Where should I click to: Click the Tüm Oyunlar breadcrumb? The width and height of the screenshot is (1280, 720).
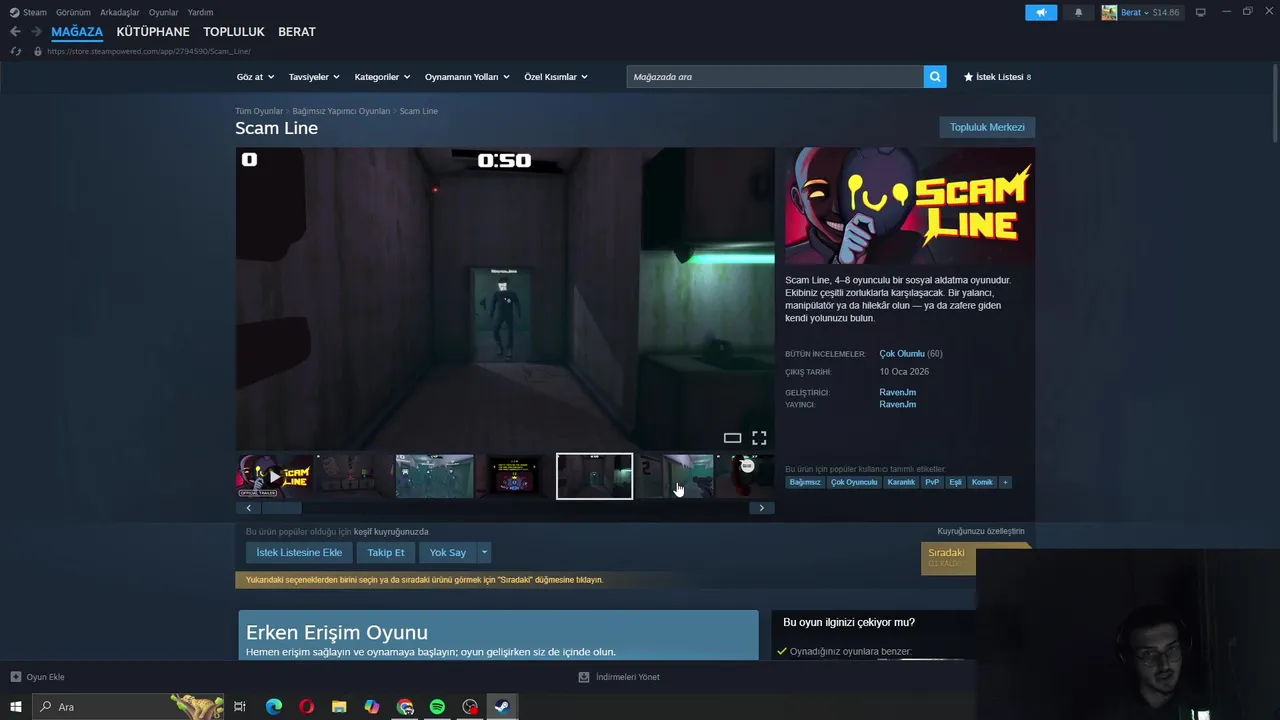[x=259, y=111]
